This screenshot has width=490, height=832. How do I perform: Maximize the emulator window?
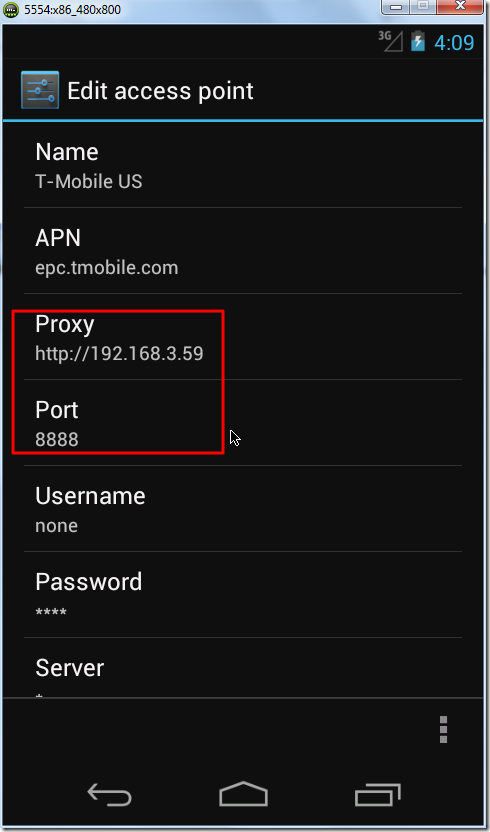click(x=423, y=6)
